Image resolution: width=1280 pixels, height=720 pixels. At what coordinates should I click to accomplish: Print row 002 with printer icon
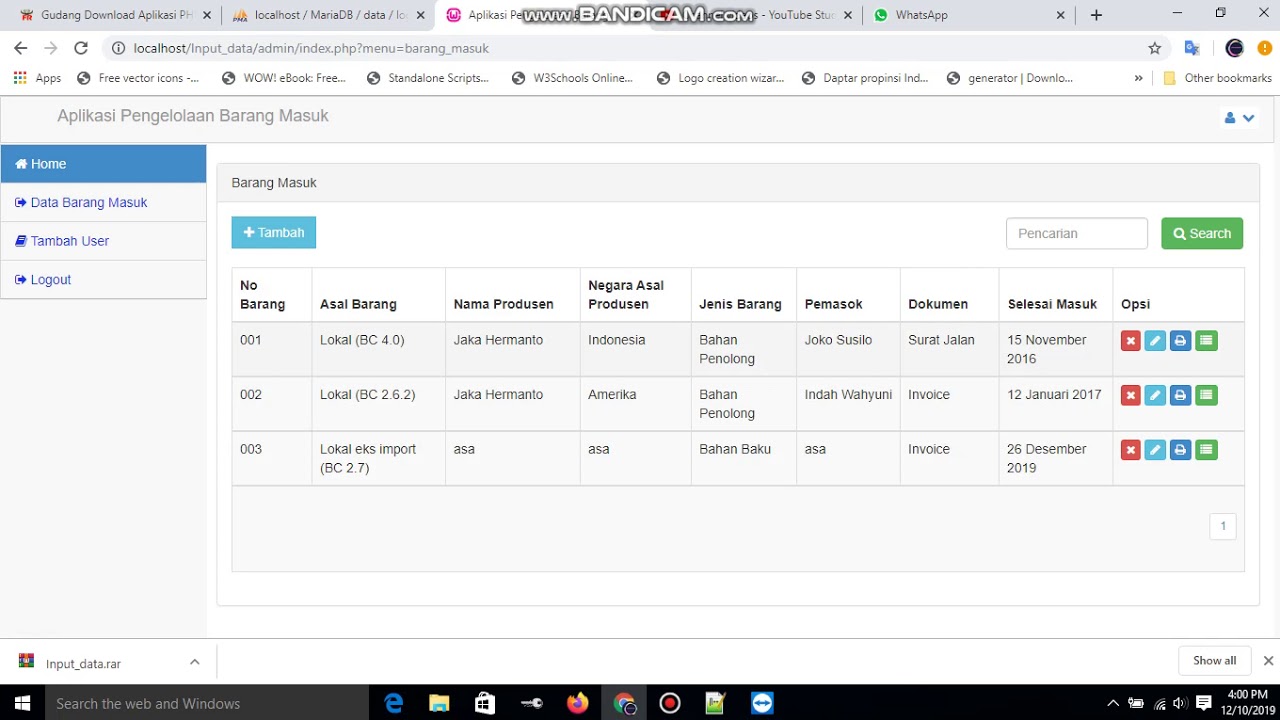point(1180,395)
